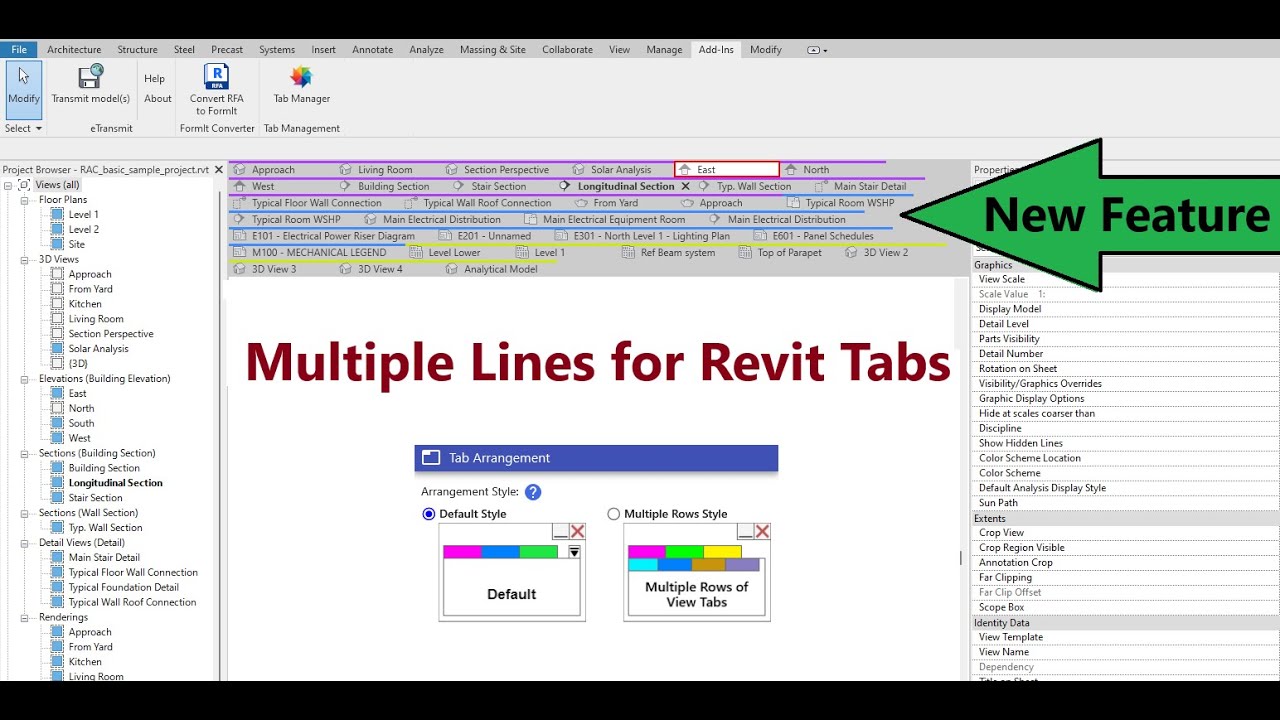The width and height of the screenshot is (1280, 720).
Task: Select North under Elevations in browser
Action: click(x=81, y=408)
